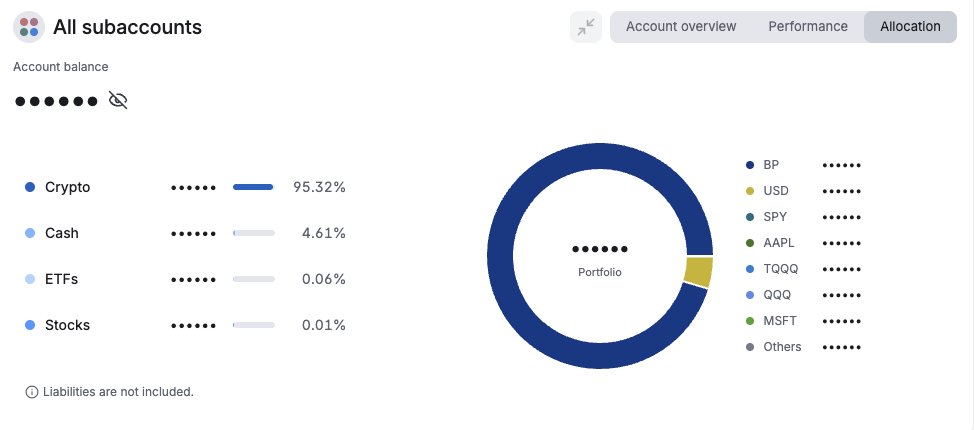The width and height of the screenshot is (974, 430).
Task: Collapse the panel with the arrows icon
Action: [x=586, y=27]
